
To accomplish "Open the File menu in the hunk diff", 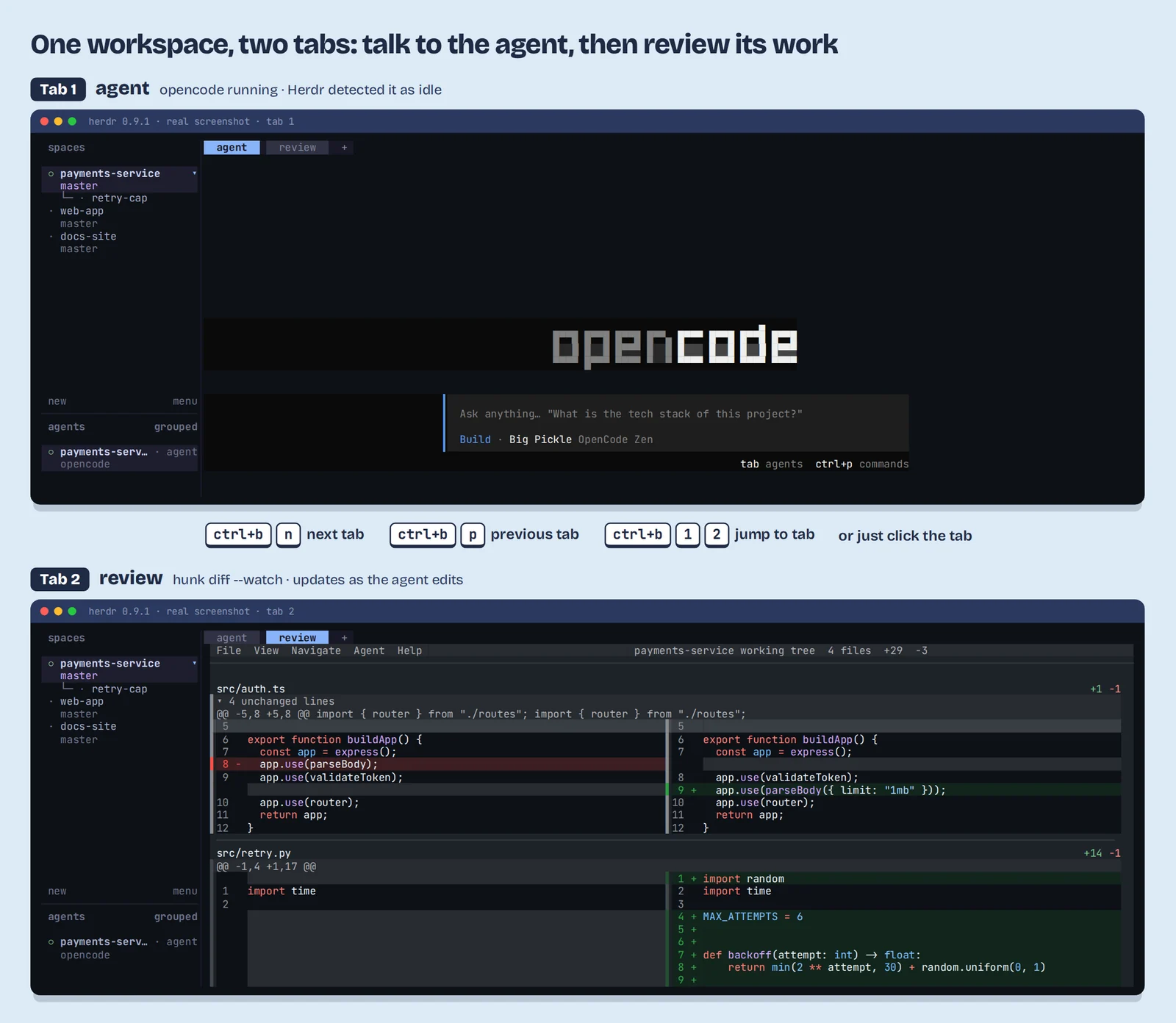I will [229, 650].
